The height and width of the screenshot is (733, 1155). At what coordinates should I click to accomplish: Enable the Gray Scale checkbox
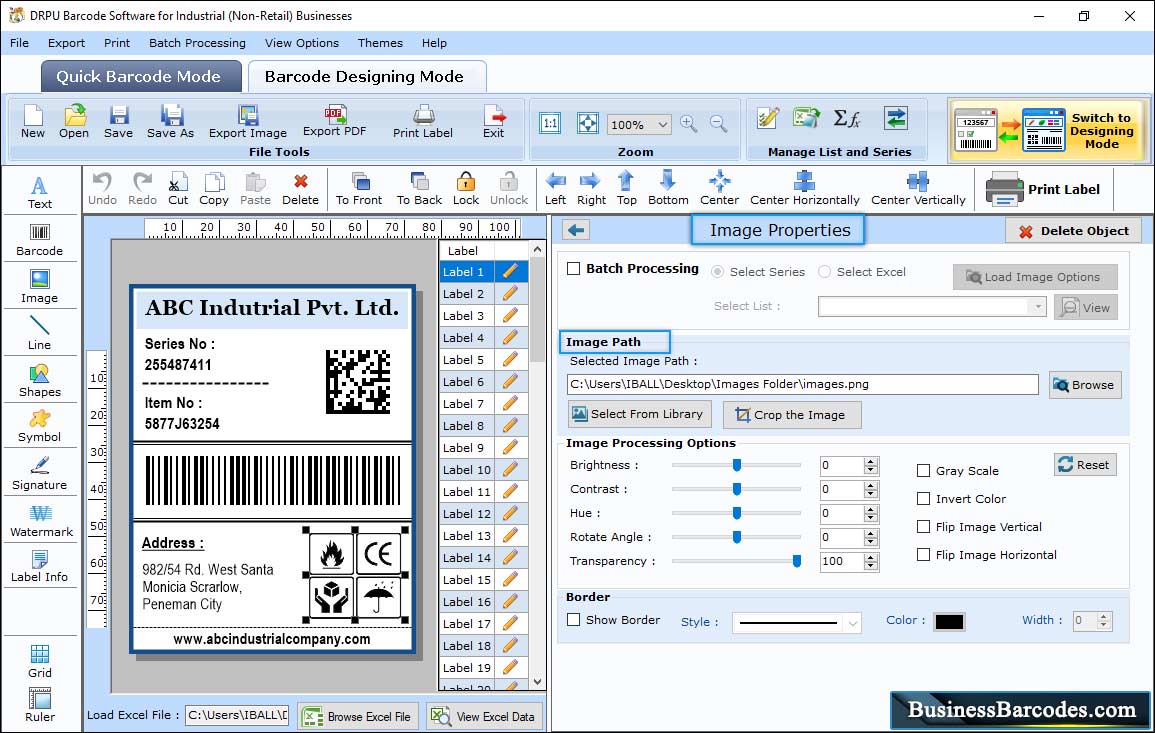point(923,471)
